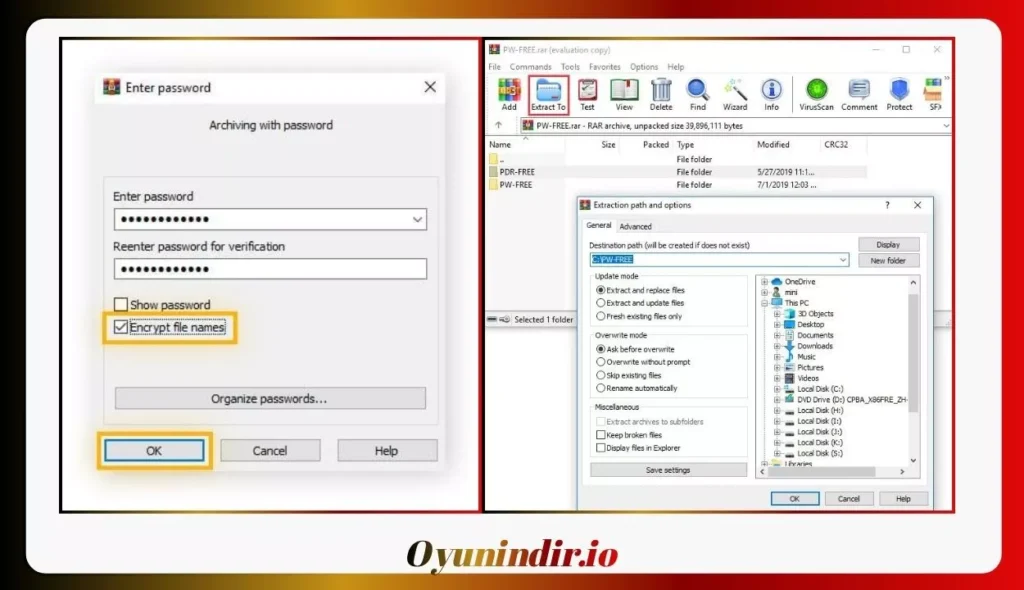
Task: Select the PDR-FREE folder icon
Action: [494, 172]
